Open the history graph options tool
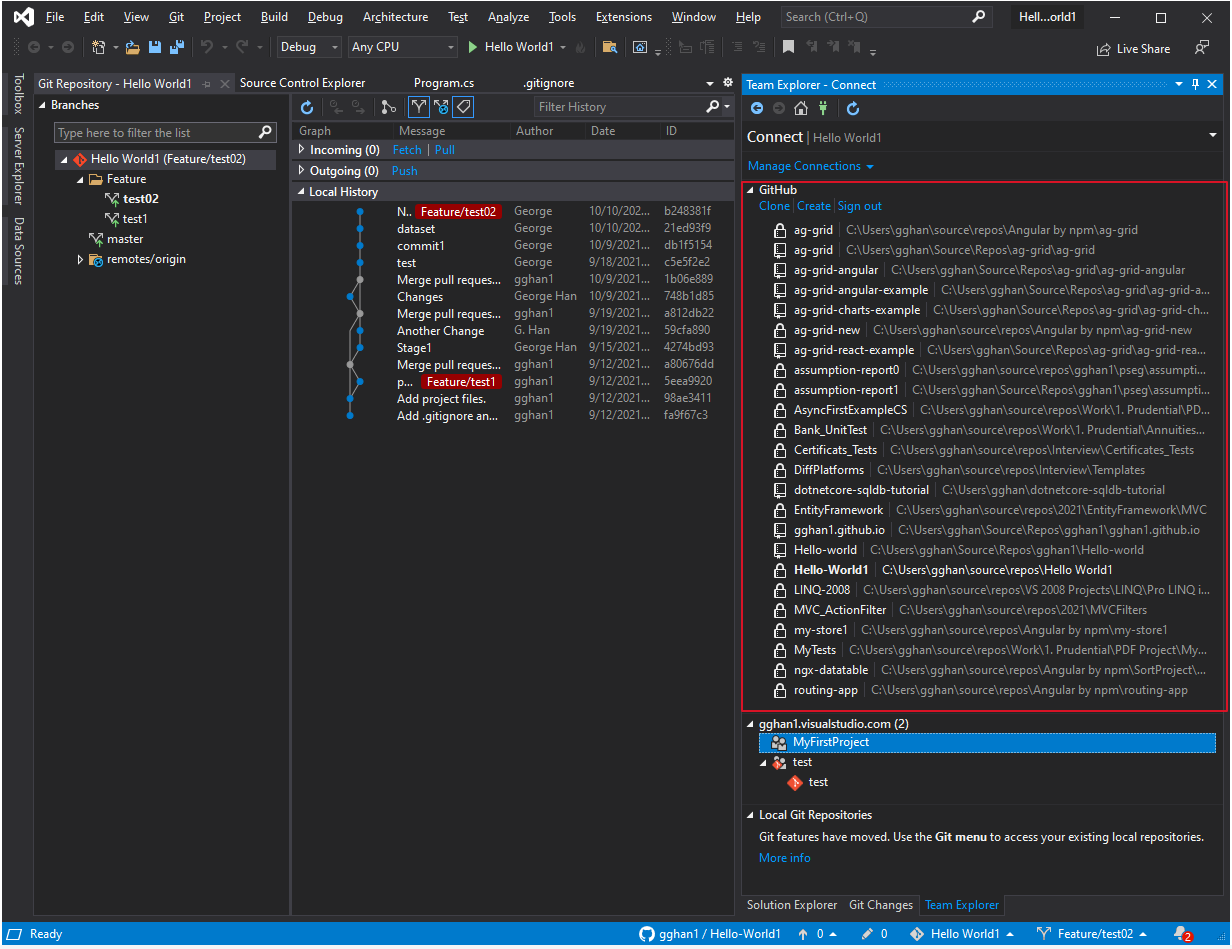Image resolution: width=1232 pixels, height=949 pixels. (388, 107)
